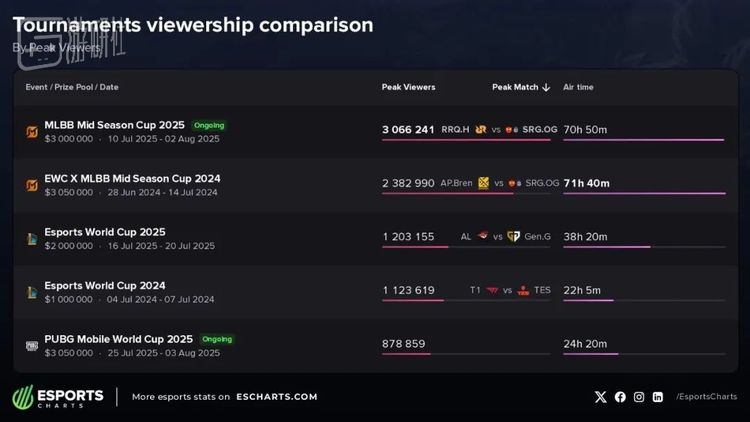Select the Air time column header
Image resolution: width=750 pixels, height=422 pixels.
(x=578, y=87)
